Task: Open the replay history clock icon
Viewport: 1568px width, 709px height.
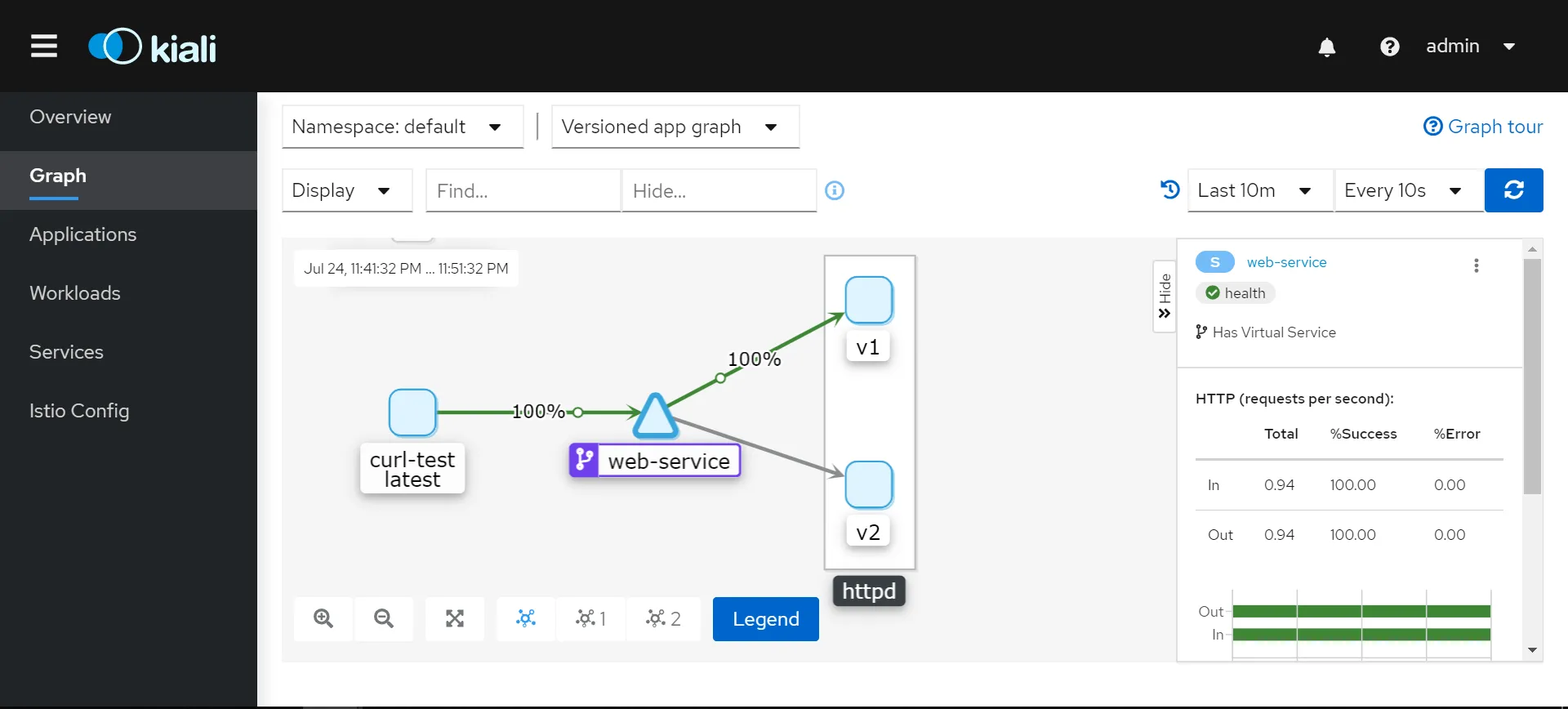Action: point(1169,190)
